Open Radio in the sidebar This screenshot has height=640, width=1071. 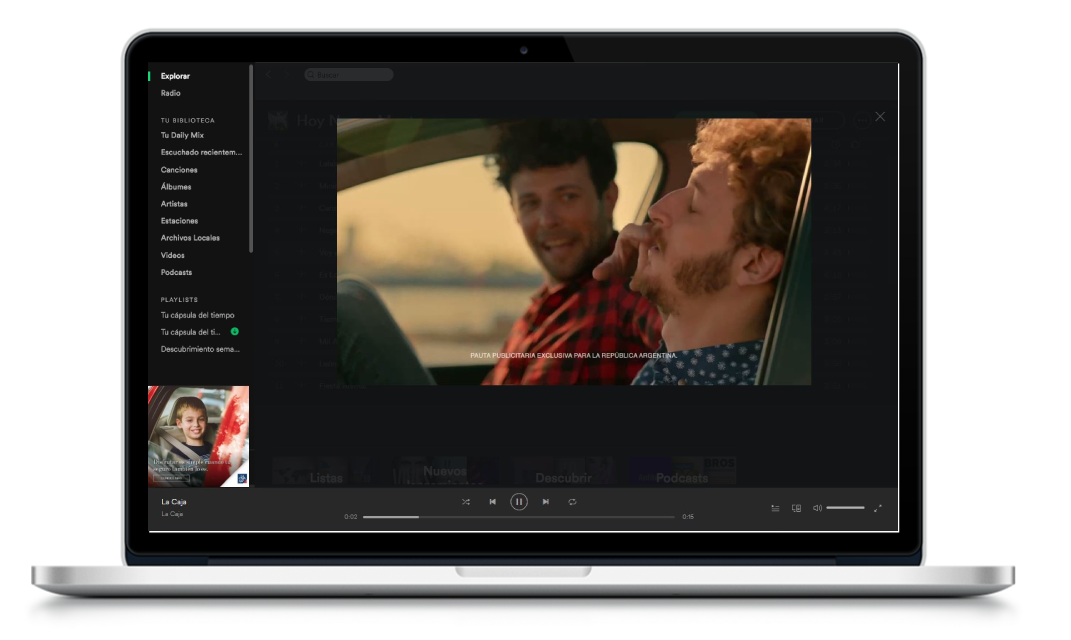(x=171, y=94)
